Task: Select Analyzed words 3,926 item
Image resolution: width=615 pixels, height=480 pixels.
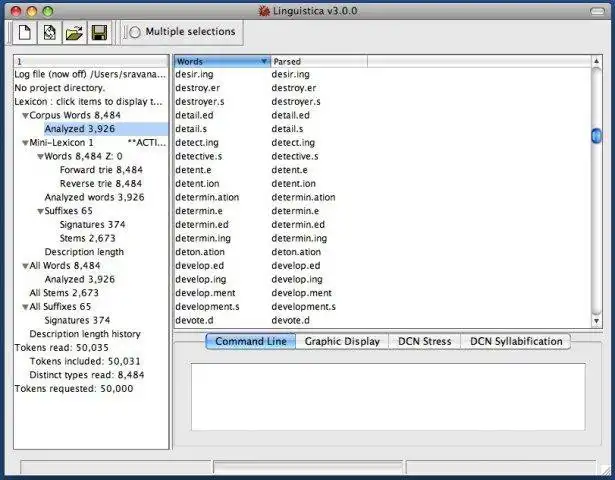Action: (x=94, y=197)
